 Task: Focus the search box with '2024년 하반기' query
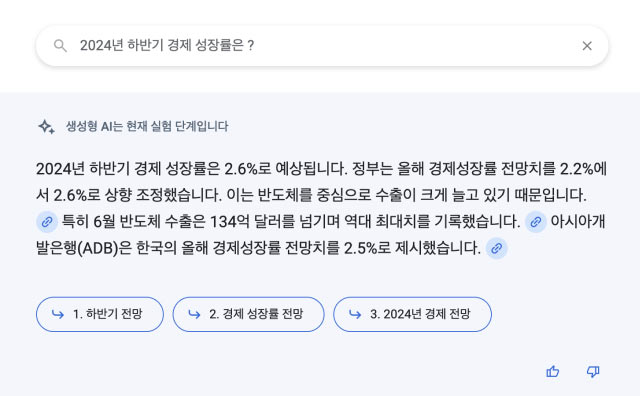(322, 46)
